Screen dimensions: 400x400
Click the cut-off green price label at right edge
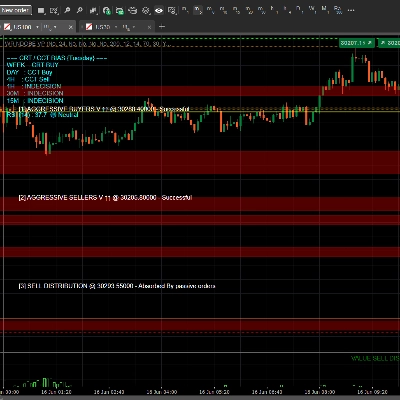tap(389, 43)
